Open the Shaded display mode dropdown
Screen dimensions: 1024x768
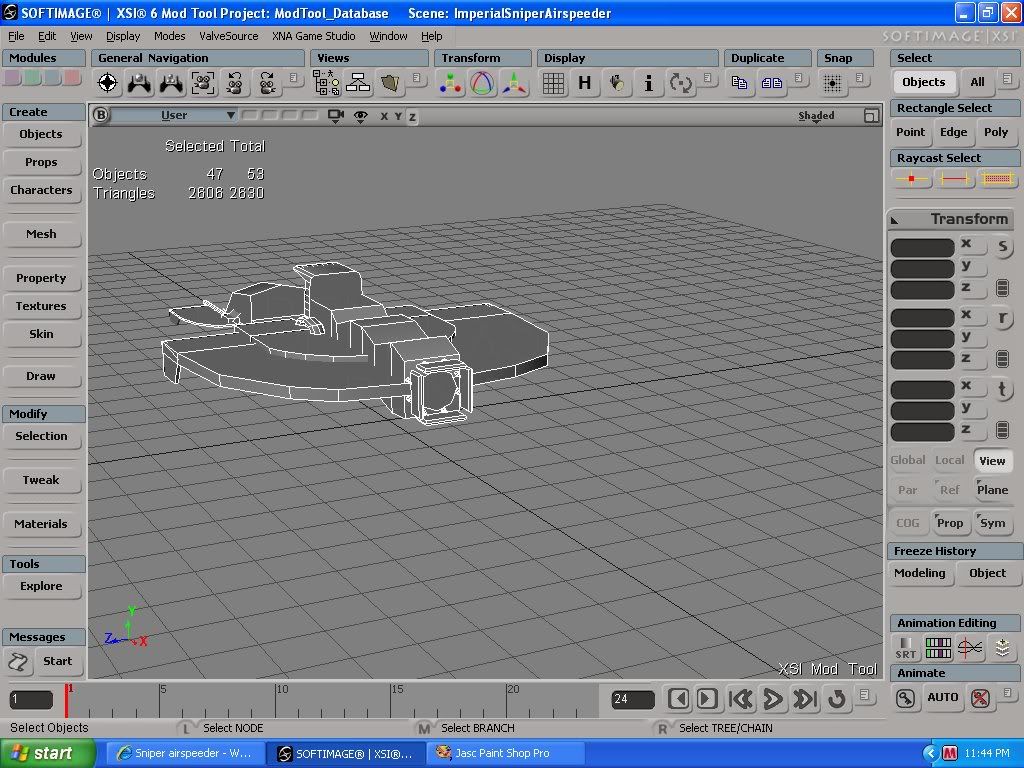tap(816, 116)
